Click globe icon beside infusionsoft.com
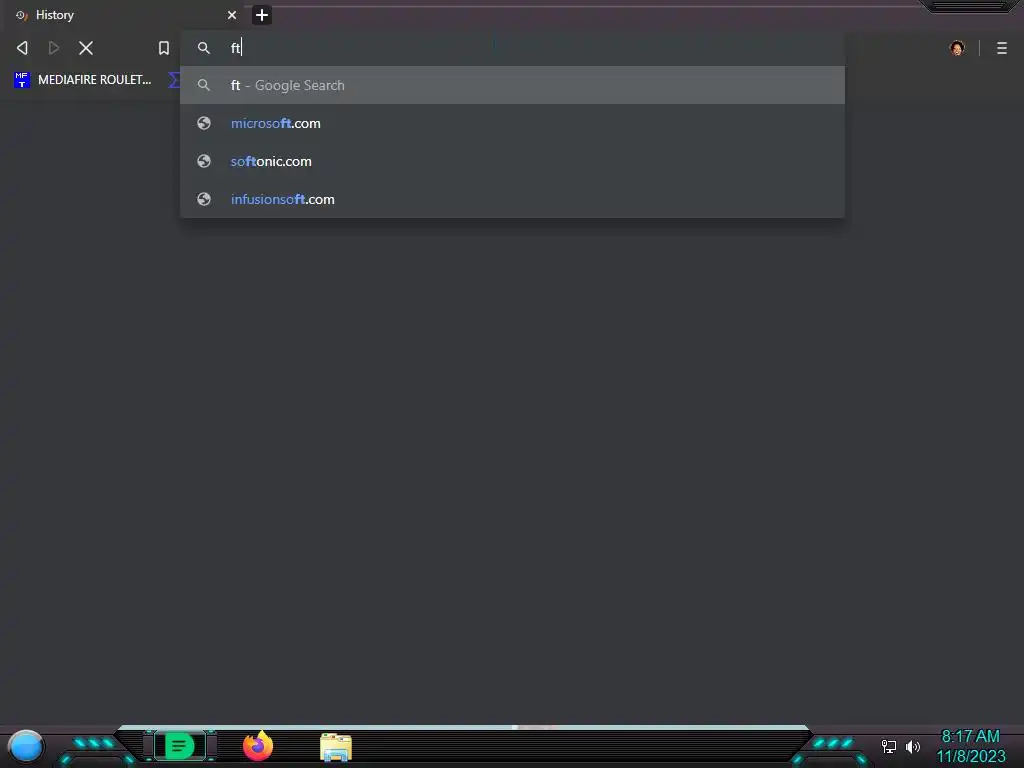The image size is (1024, 768). tap(204, 199)
